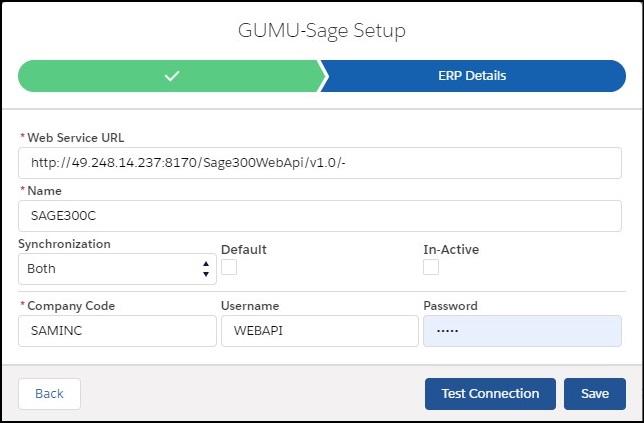Click the Test Connection button
644x423 pixels.
[490, 394]
